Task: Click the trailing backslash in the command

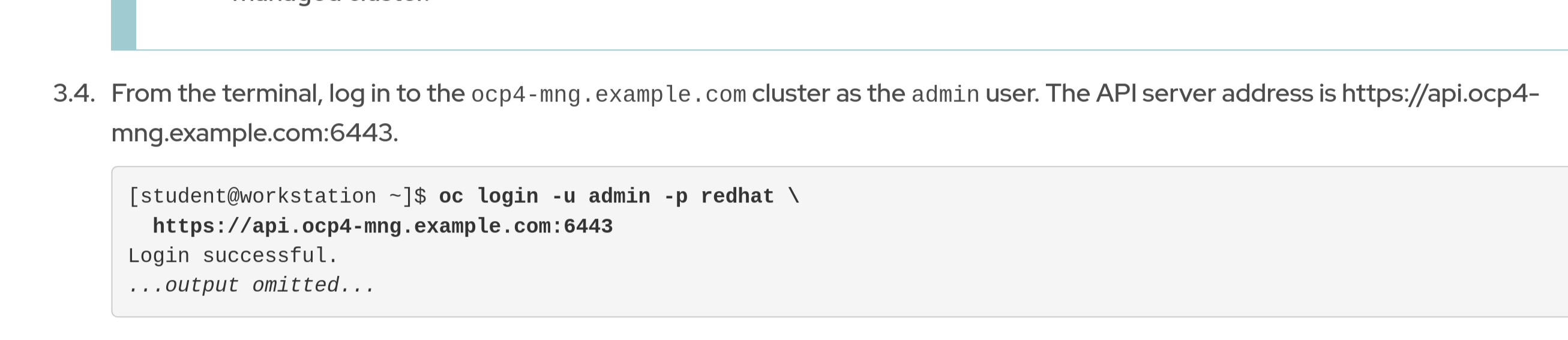Action: pyautogui.click(x=794, y=197)
